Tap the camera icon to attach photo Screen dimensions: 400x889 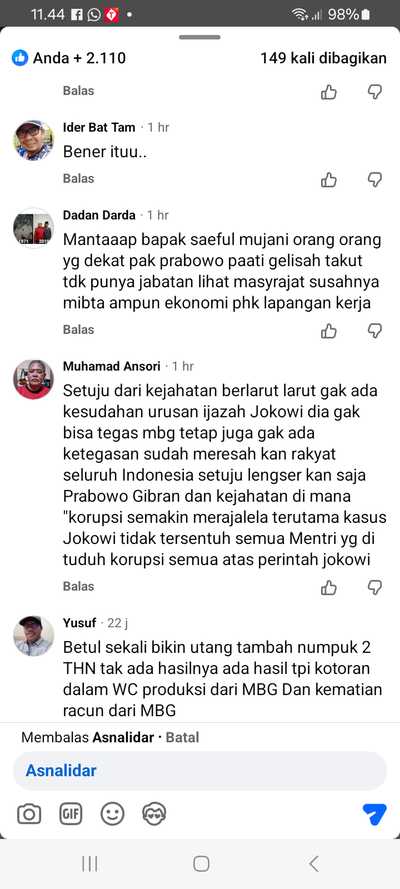point(29,814)
